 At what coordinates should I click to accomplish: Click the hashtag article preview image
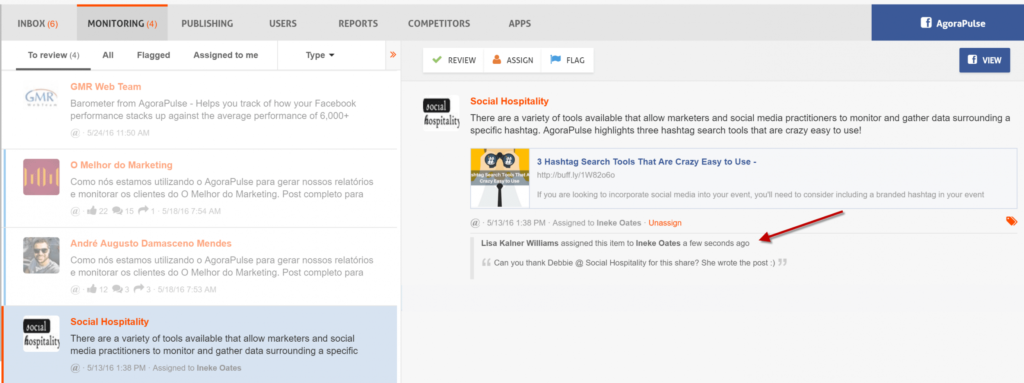pos(500,178)
